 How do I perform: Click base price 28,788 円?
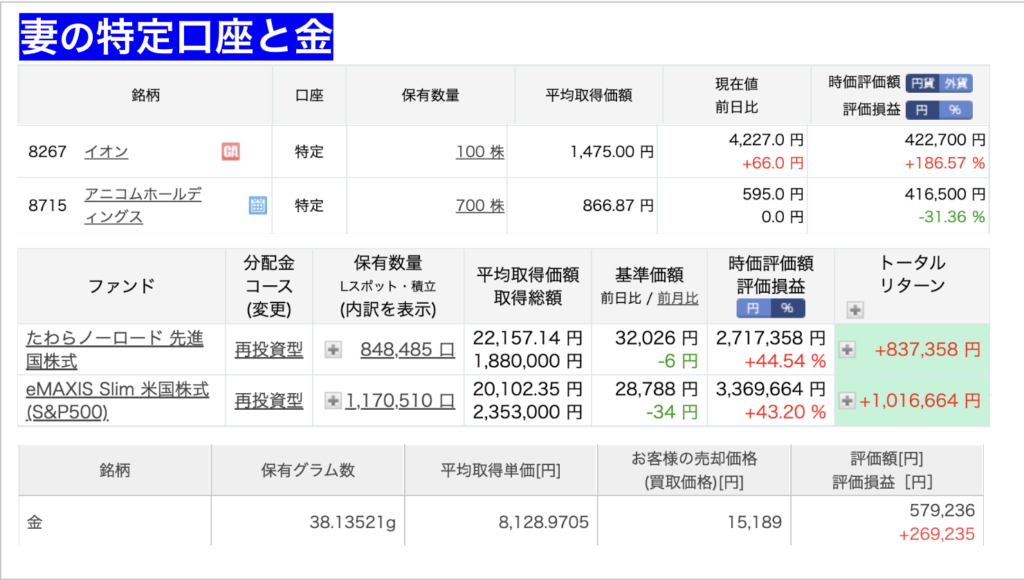pyautogui.click(x=656, y=389)
